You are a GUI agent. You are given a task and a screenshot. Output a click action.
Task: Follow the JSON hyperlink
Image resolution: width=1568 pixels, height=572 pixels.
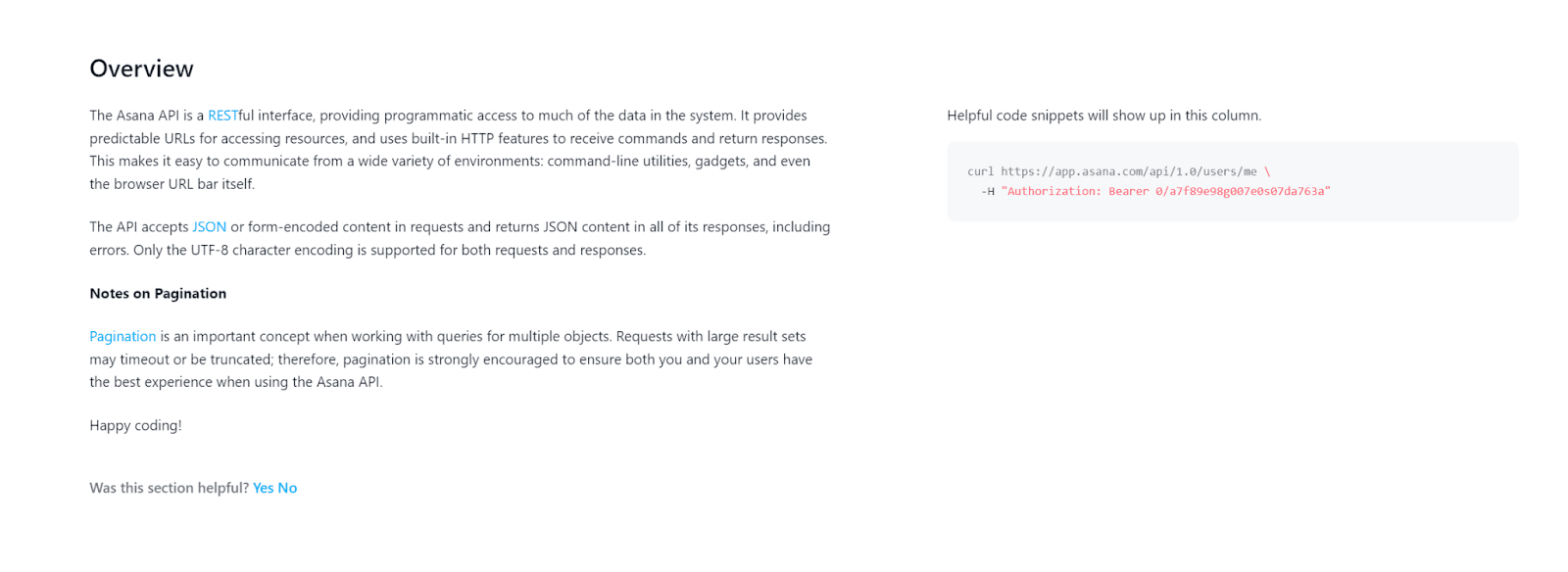[209, 227]
